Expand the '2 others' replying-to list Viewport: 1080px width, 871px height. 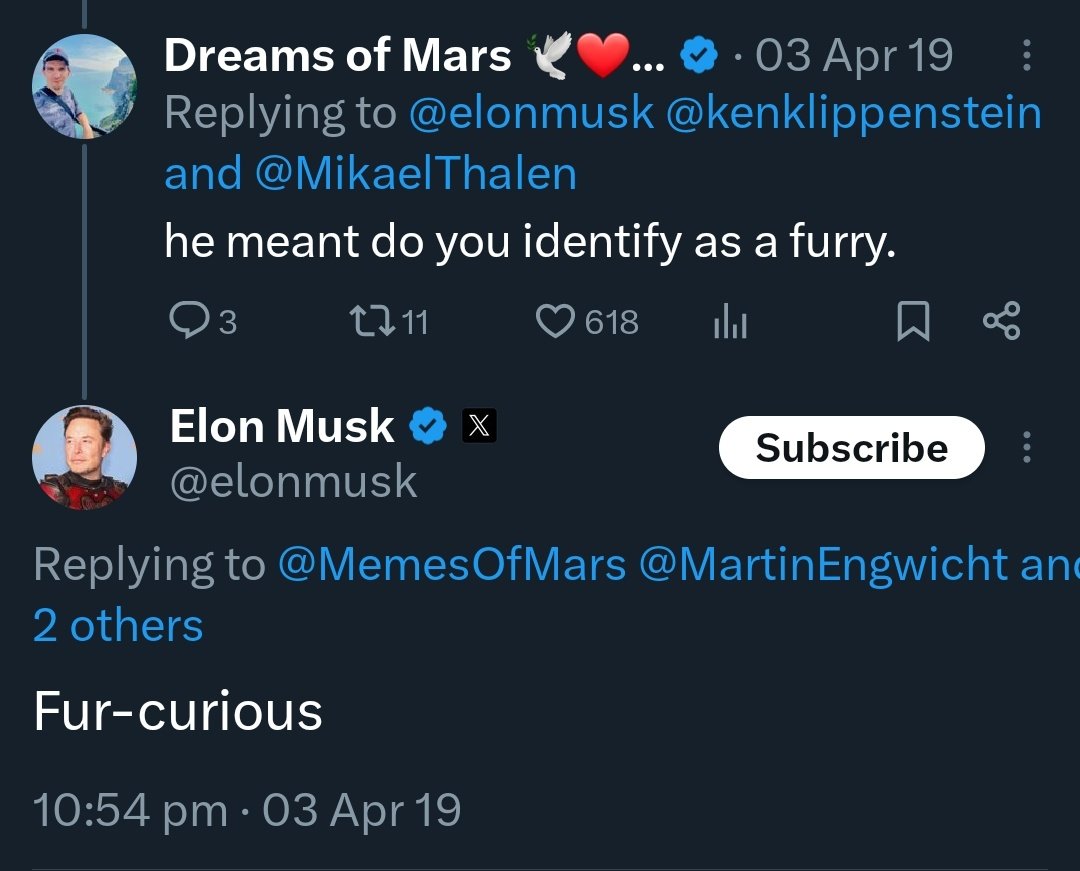point(118,626)
